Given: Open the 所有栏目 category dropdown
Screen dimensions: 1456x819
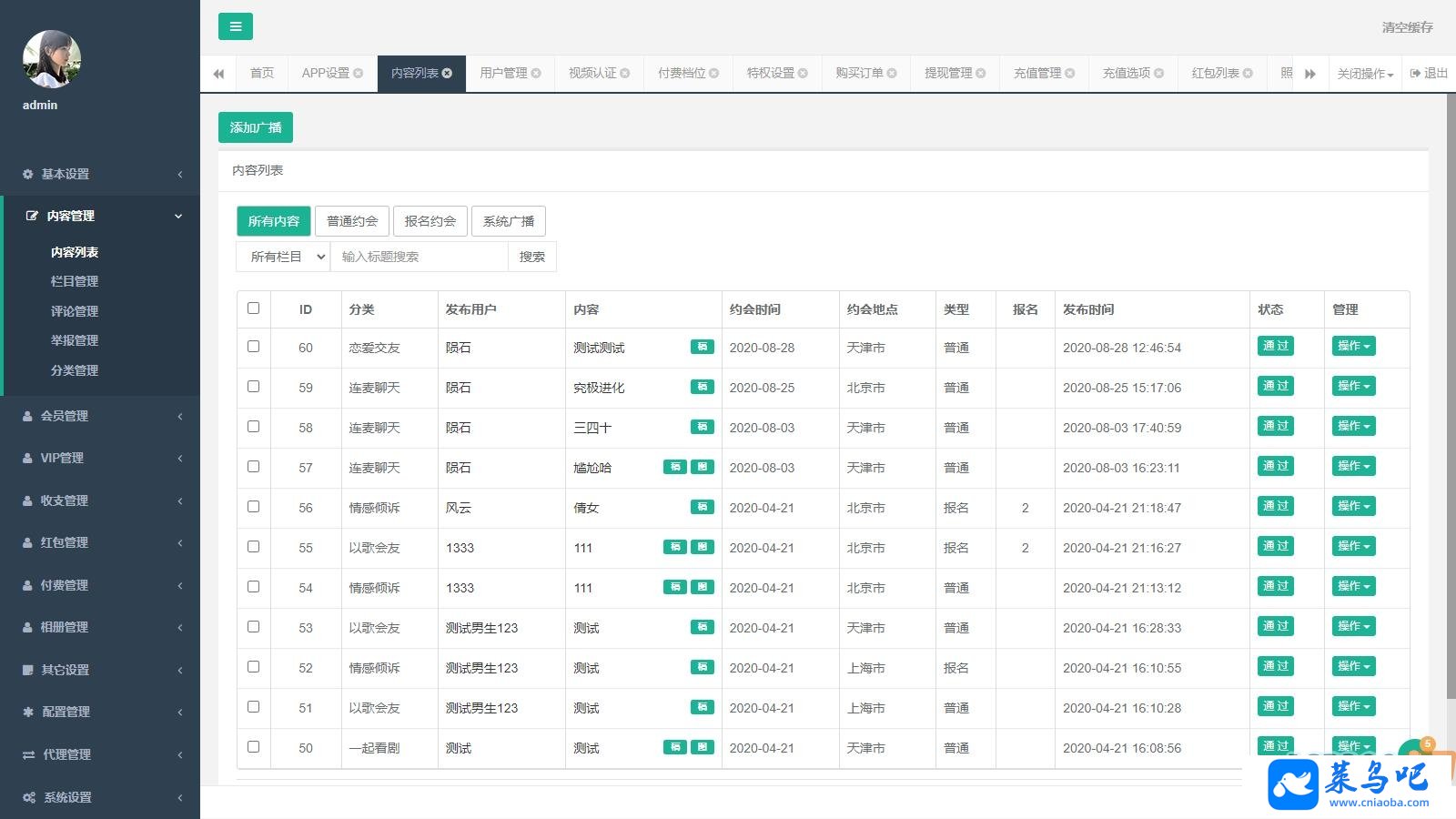Looking at the screenshot, I should click(283, 257).
